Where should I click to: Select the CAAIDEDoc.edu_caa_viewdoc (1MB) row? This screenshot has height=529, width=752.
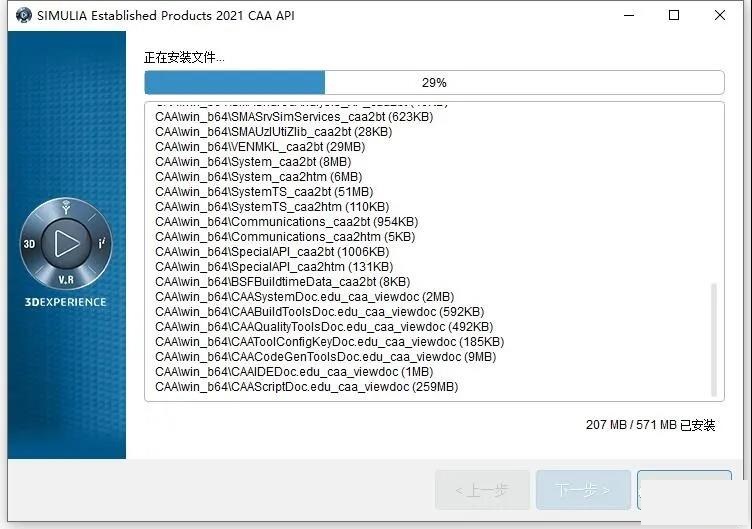[x=294, y=371]
